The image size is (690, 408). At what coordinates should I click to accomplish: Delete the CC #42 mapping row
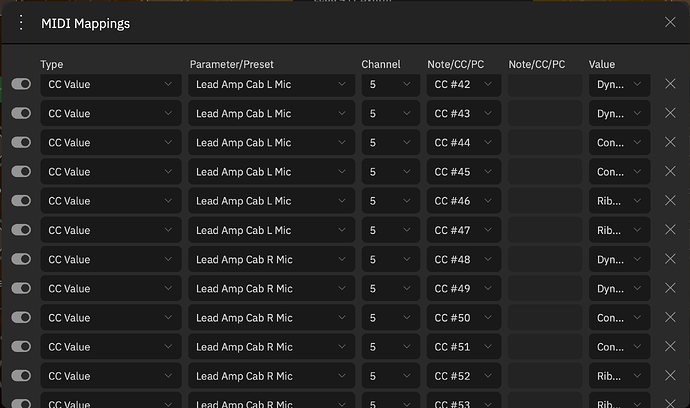[670, 84]
